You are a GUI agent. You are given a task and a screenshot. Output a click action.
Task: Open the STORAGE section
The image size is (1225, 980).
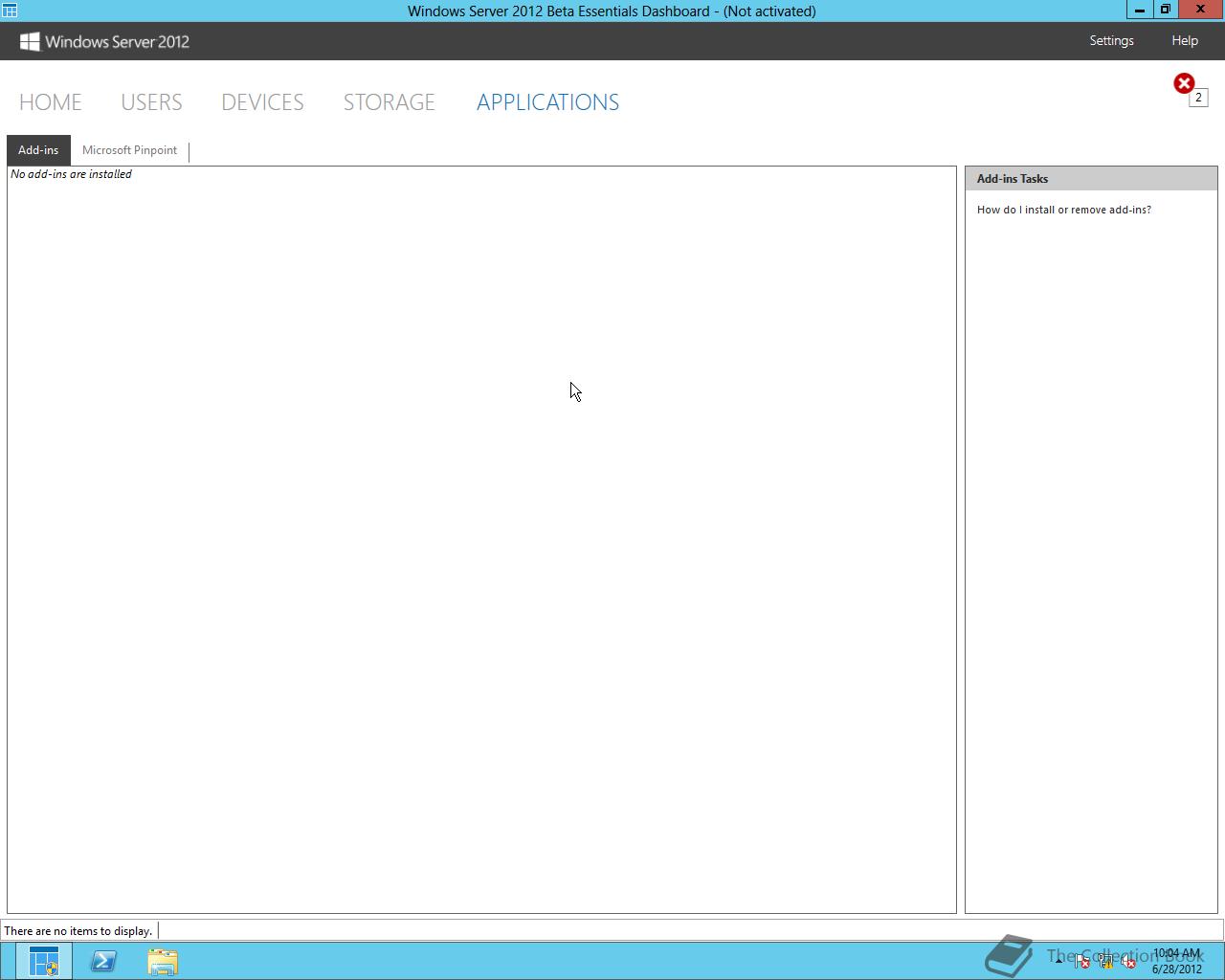click(390, 102)
